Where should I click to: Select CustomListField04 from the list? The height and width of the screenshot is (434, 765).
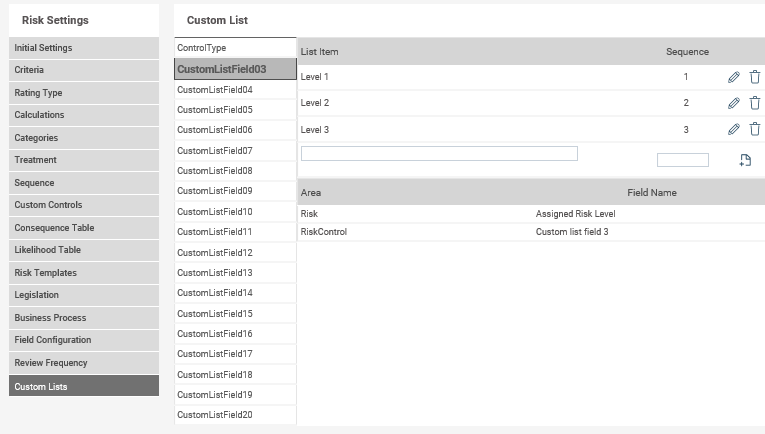[x=235, y=90]
